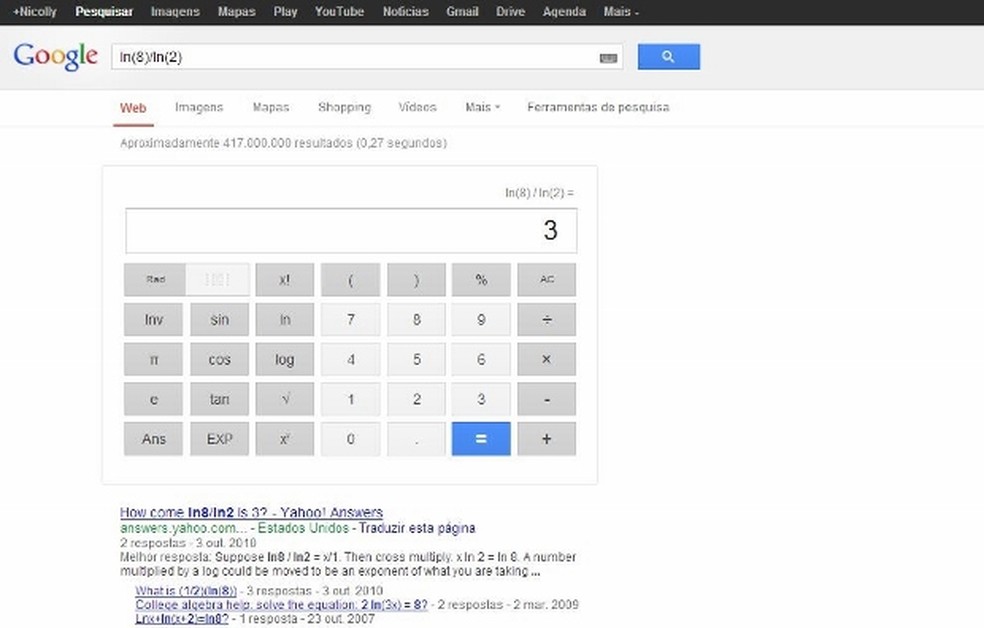Enable the Inv inverse function toggle
984x628 pixels.
click(x=153, y=319)
